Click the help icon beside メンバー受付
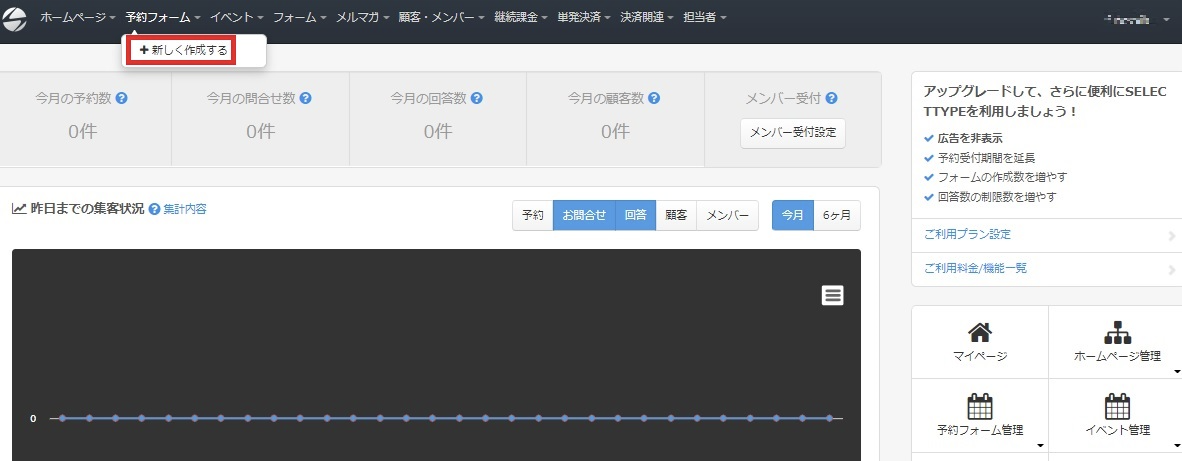Image resolution: width=1182 pixels, height=461 pixels. 831,98
